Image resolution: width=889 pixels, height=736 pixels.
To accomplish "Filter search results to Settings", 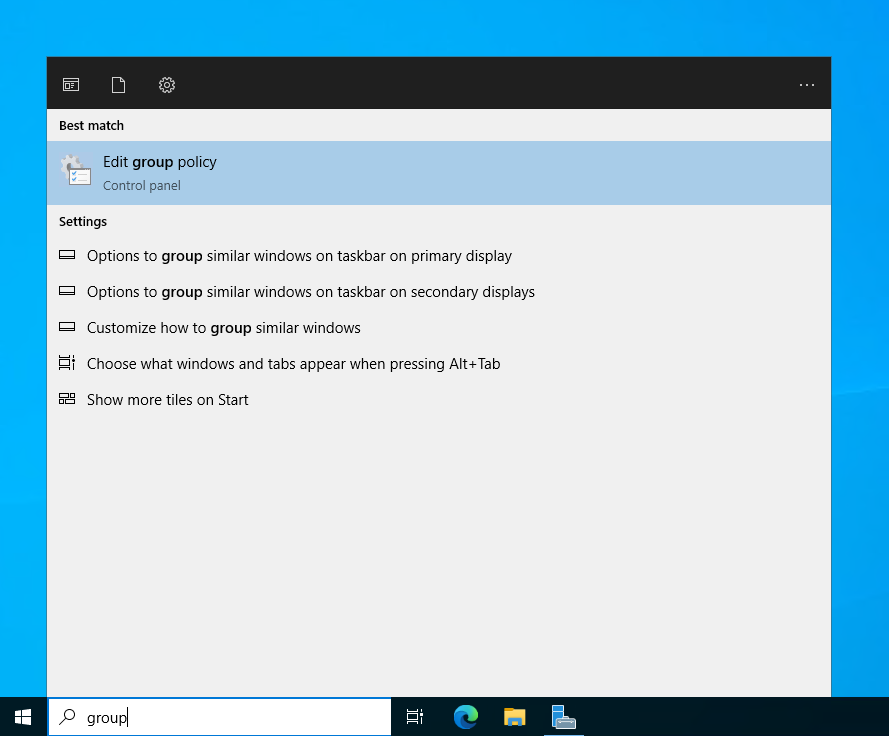I will 166,85.
